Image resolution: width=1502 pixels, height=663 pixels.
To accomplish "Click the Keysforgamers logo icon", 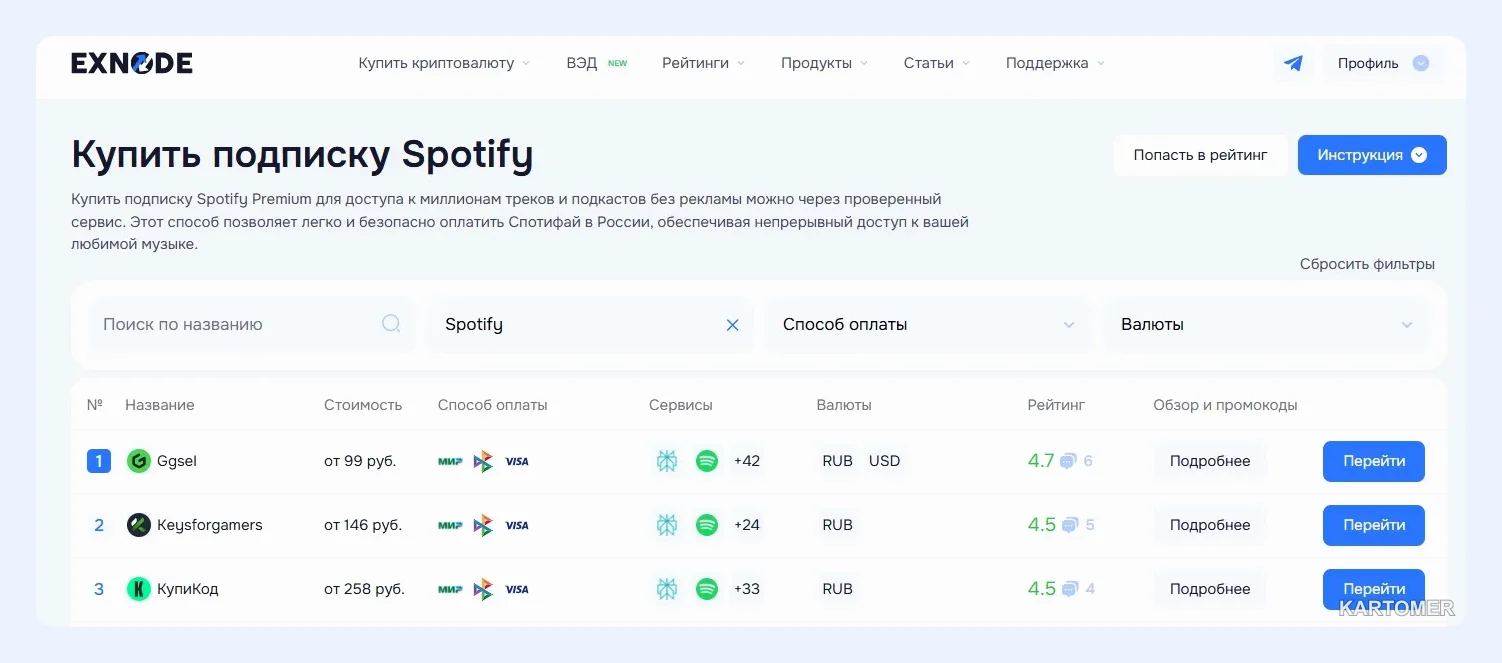I will tap(138, 525).
